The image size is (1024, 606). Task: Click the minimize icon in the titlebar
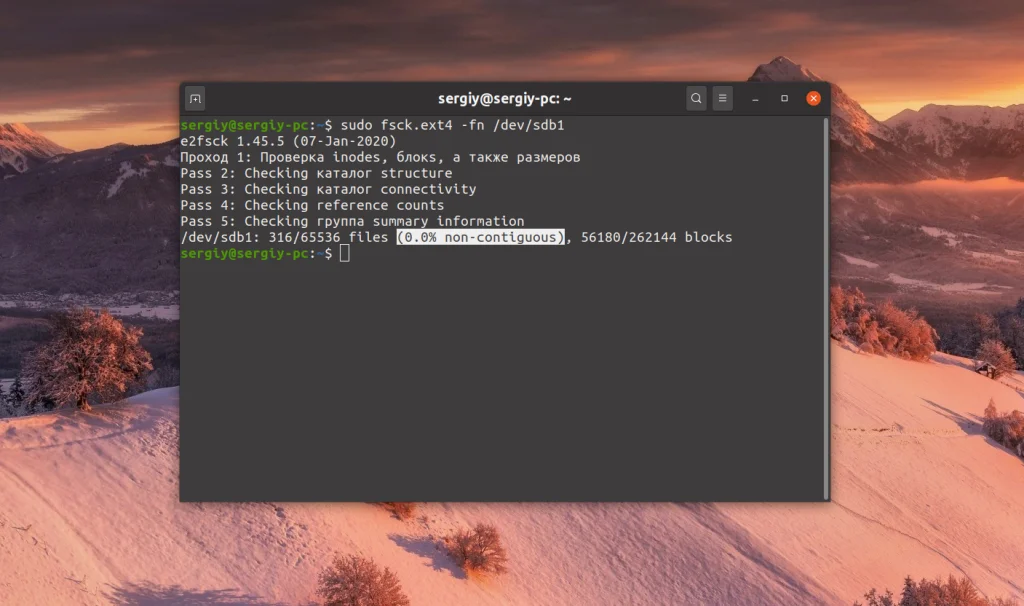757,98
